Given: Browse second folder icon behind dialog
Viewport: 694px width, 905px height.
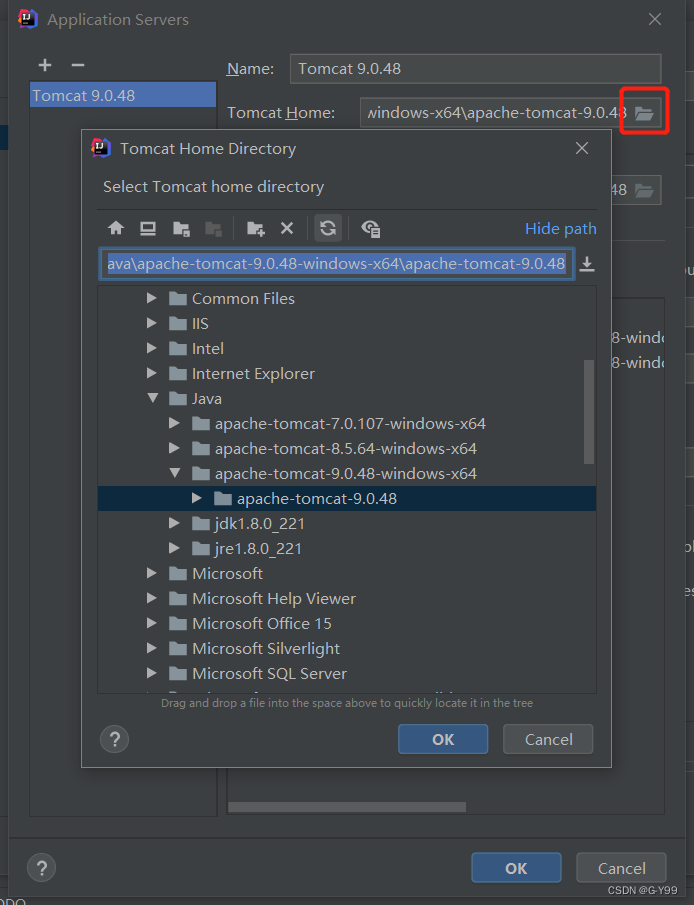Looking at the screenshot, I should tap(644, 190).
